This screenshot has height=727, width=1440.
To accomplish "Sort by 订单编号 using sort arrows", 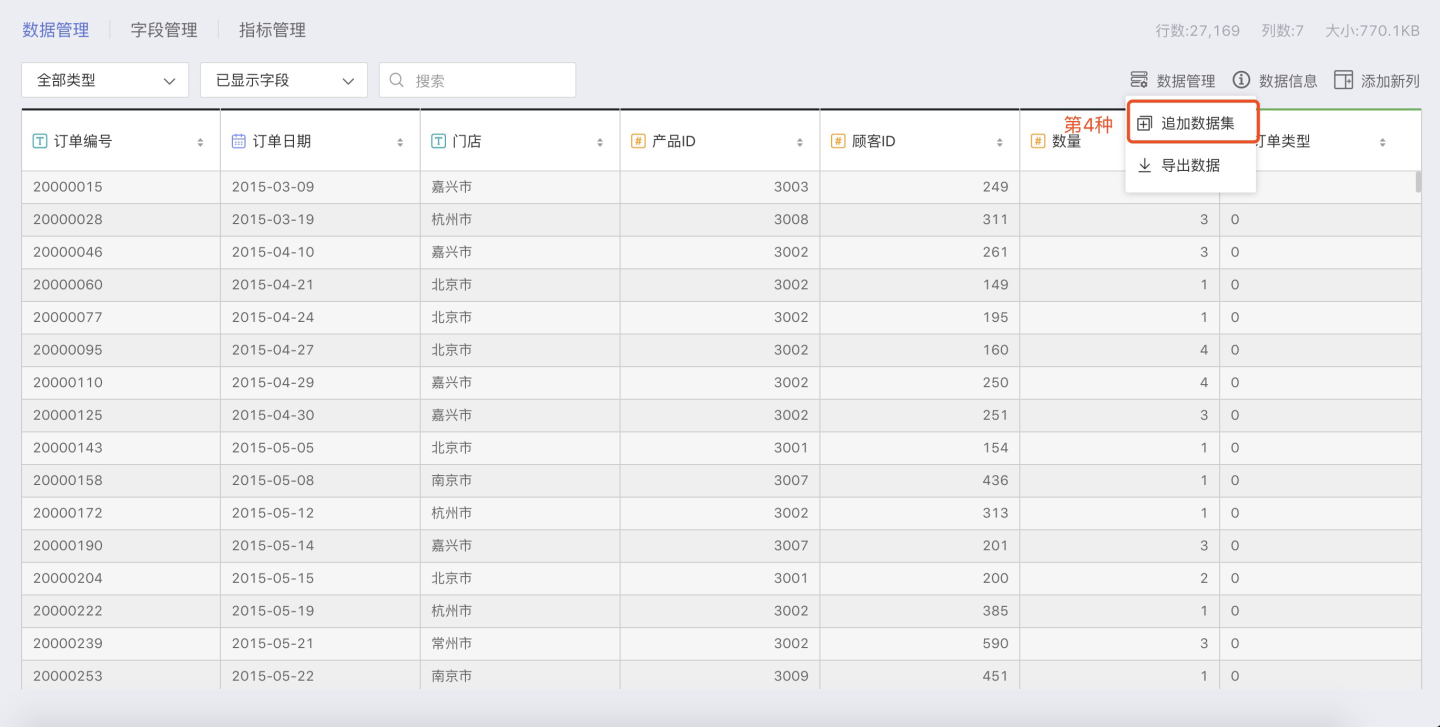I will pos(201,143).
